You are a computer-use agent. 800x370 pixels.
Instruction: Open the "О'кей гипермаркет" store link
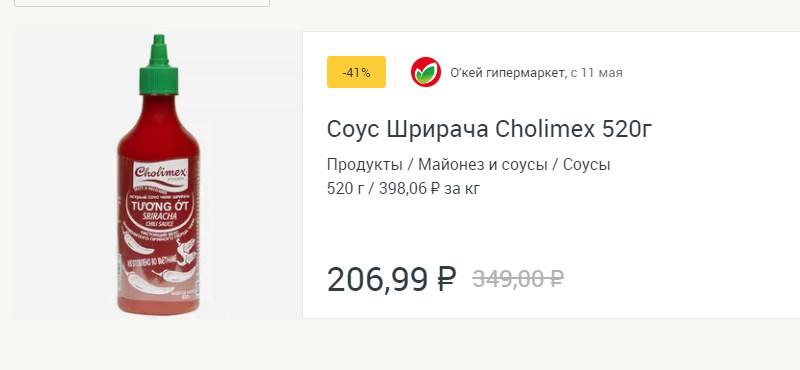coord(507,73)
